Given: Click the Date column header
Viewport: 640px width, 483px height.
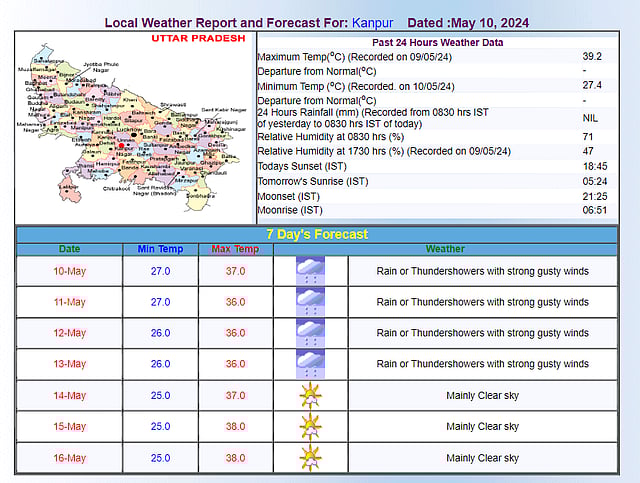Looking at the screenshot, I should 69,249.
